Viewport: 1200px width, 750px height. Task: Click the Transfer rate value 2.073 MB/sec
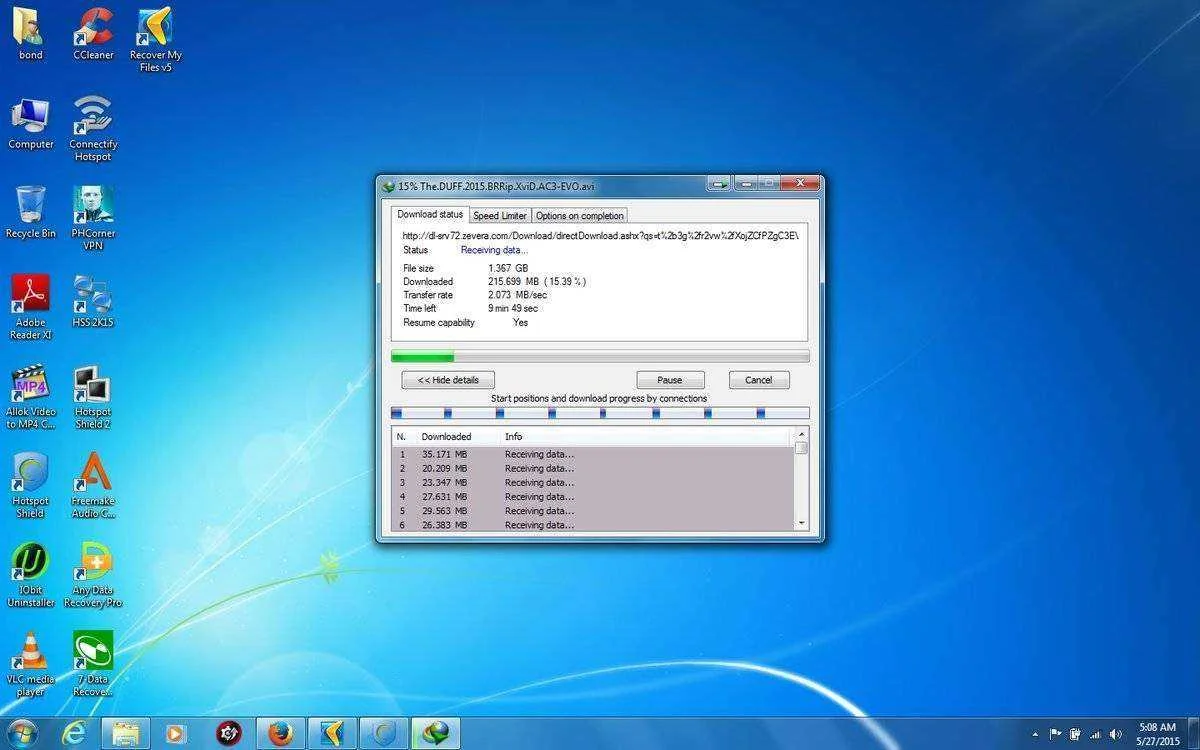517,295
